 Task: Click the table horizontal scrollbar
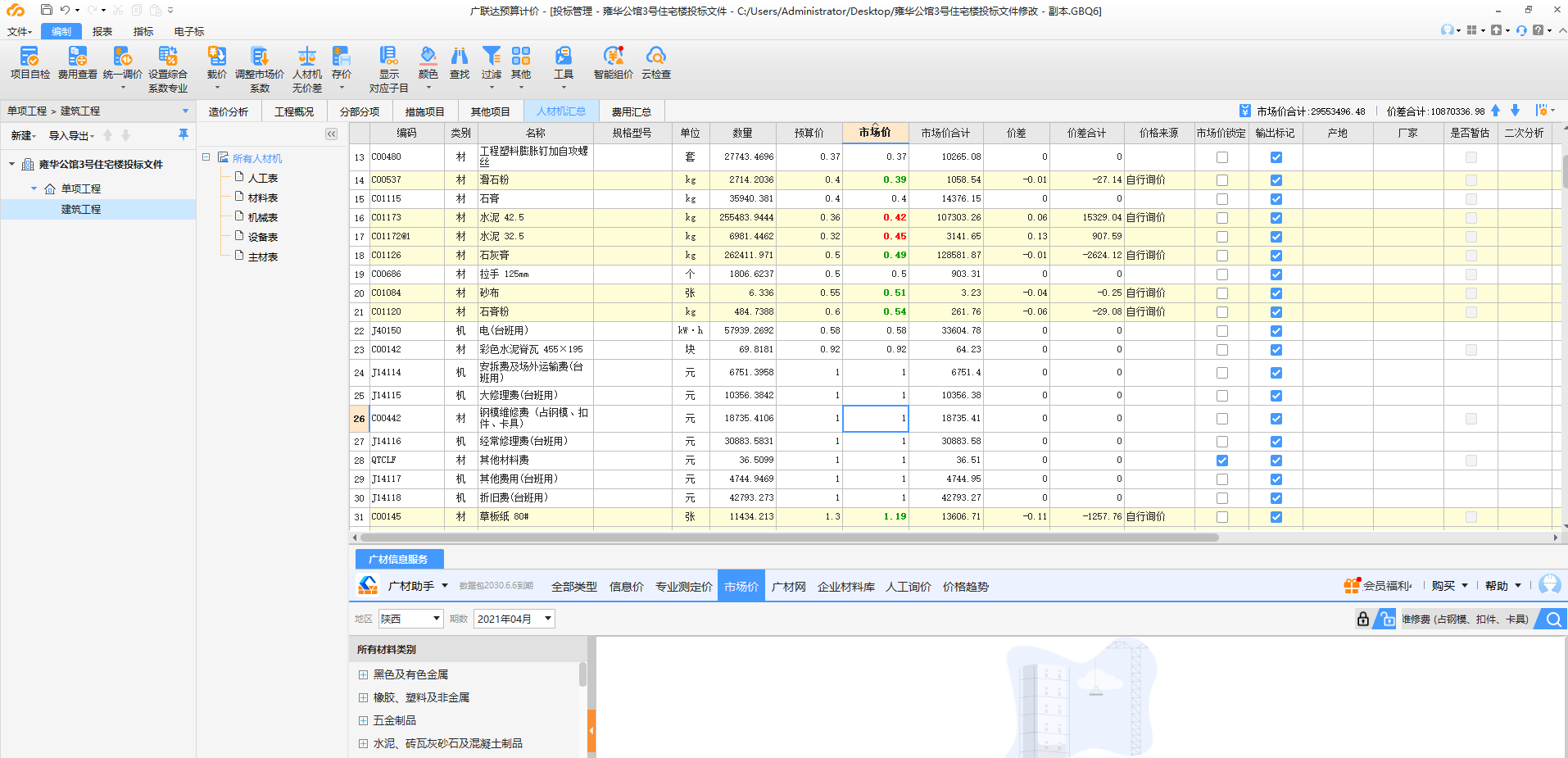[789, 538]
